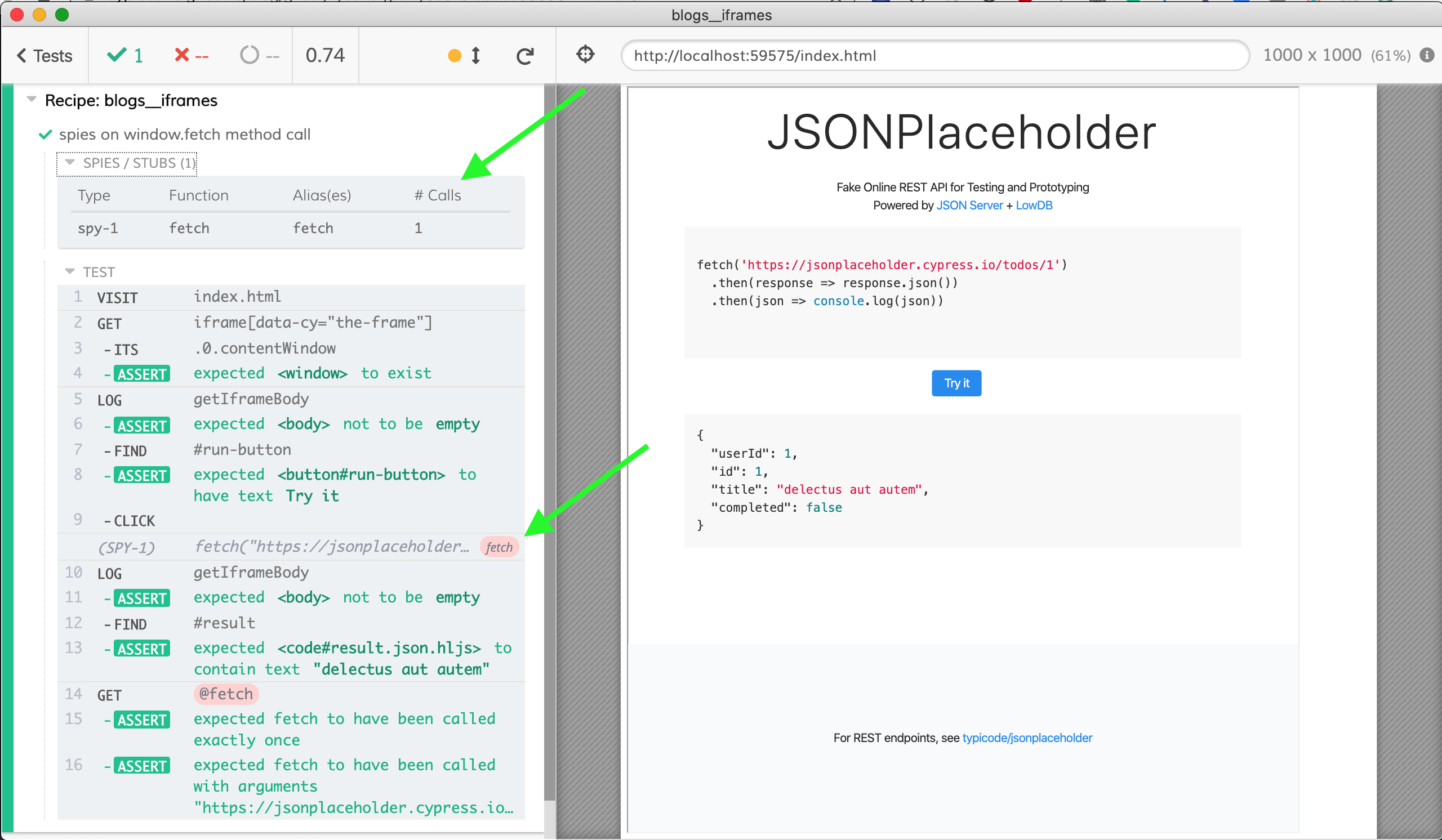Screen dimensions: 1442x840
Task: Open the selector playground crosshair icon
Action: (585, 55)
